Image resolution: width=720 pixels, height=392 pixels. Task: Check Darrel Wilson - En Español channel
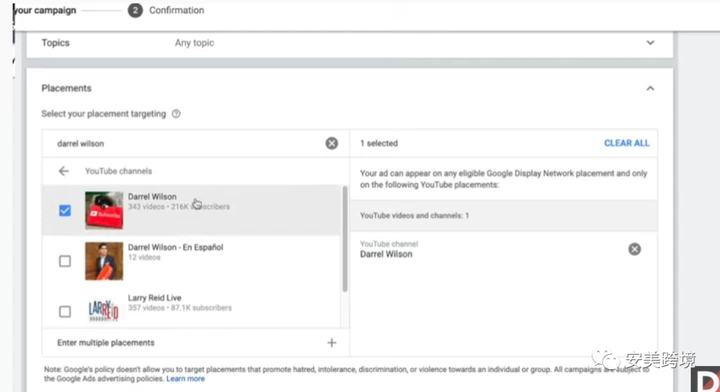(x=65, y=261)
